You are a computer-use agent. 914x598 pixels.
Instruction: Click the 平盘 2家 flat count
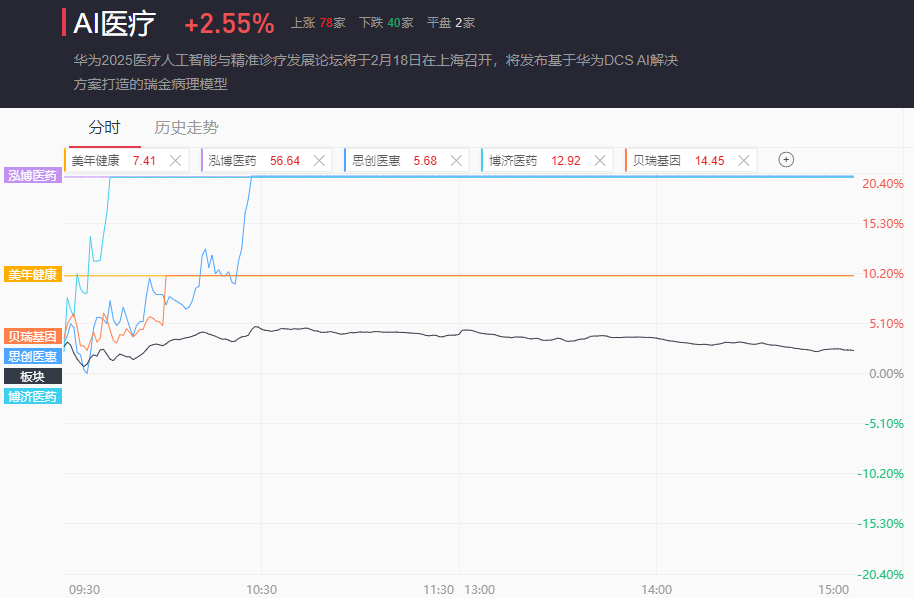[x=450, y=22]
